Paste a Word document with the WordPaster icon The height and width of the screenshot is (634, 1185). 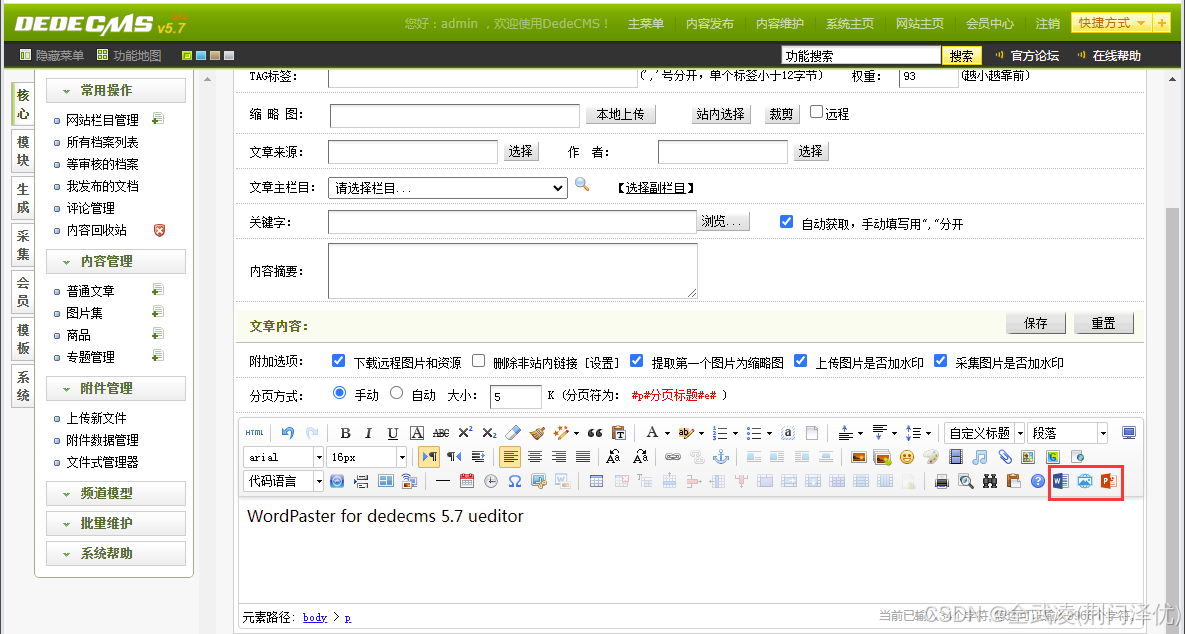(x=1061, y=481)
